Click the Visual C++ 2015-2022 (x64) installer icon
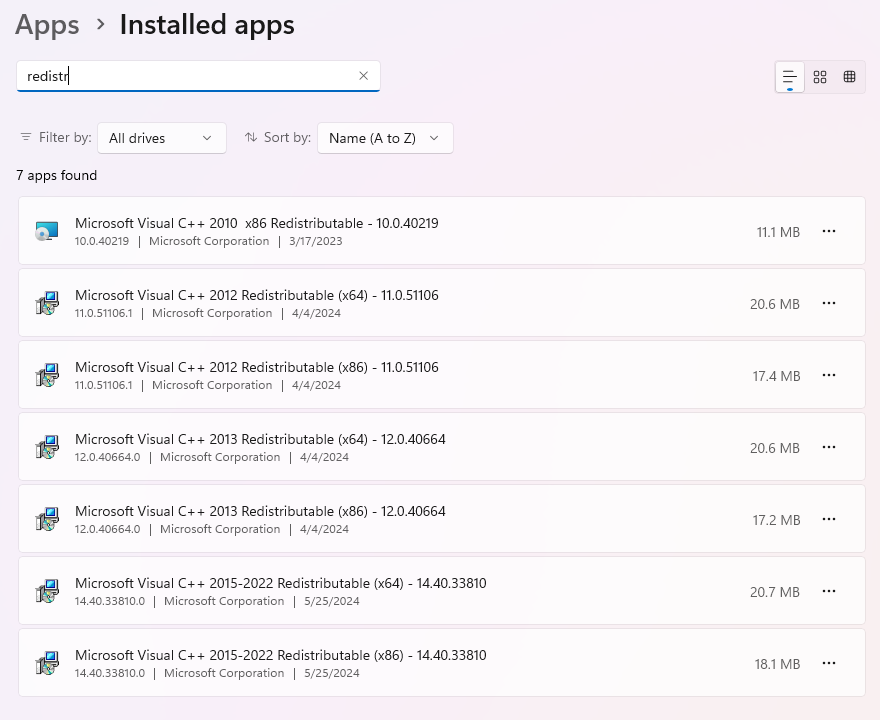The height and width of the screenshot is (720, 880). pyautogui.click(x=46, y=591)
